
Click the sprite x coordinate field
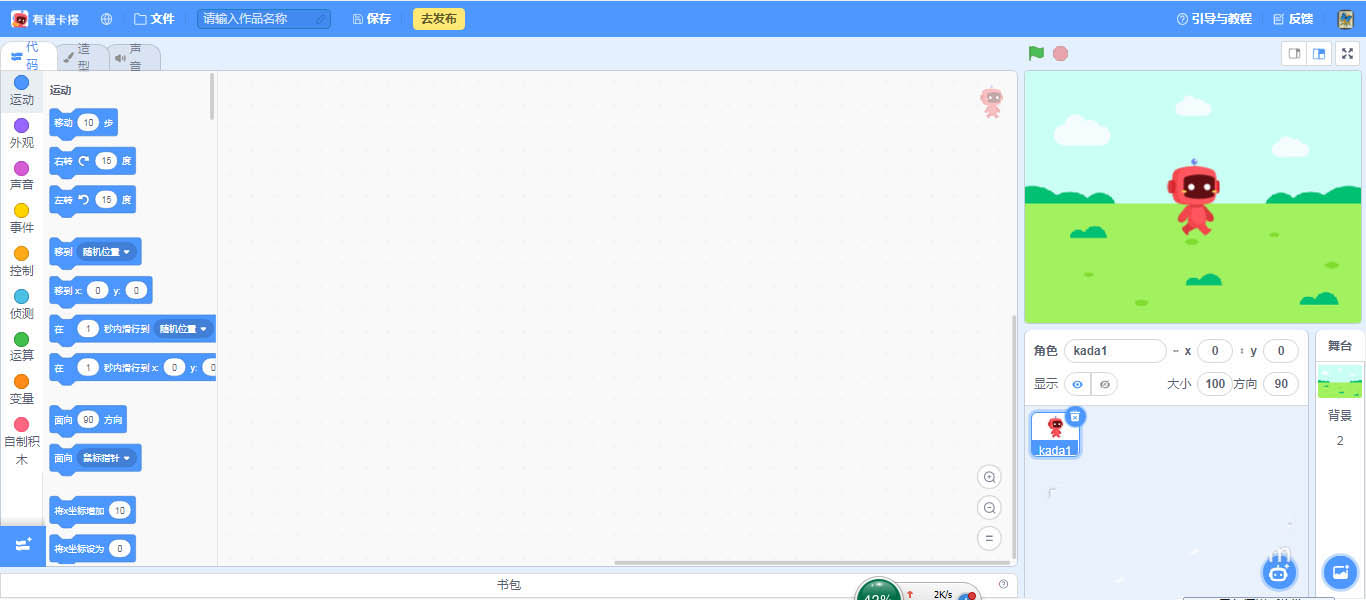coord(1214,351)
